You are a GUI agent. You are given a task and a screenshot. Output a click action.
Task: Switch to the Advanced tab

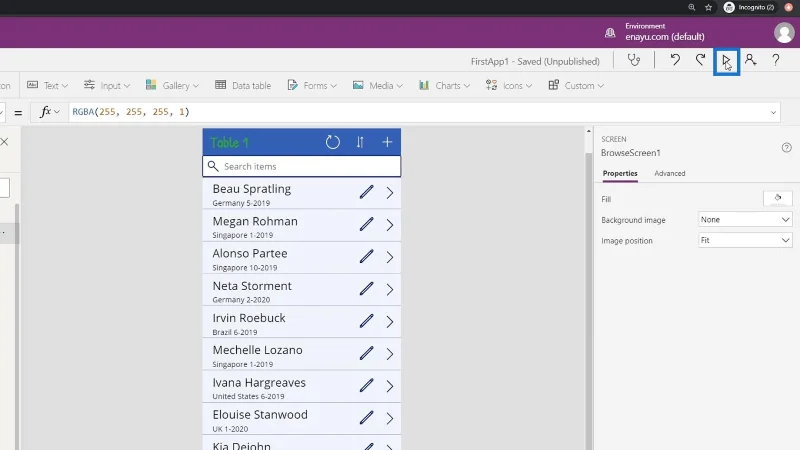coord(669,173)
